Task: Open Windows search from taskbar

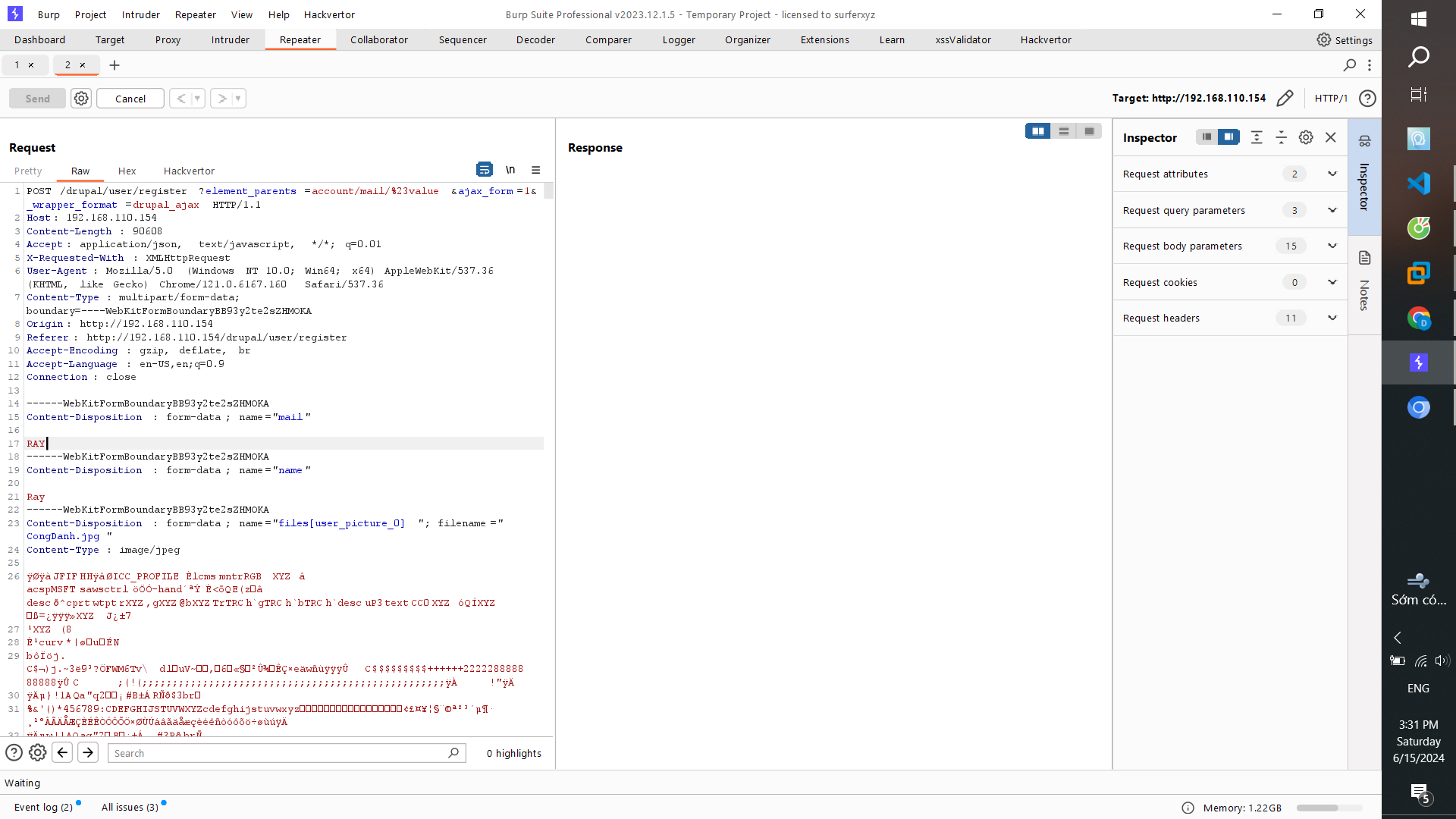Action: click(x=1419, y=57)
